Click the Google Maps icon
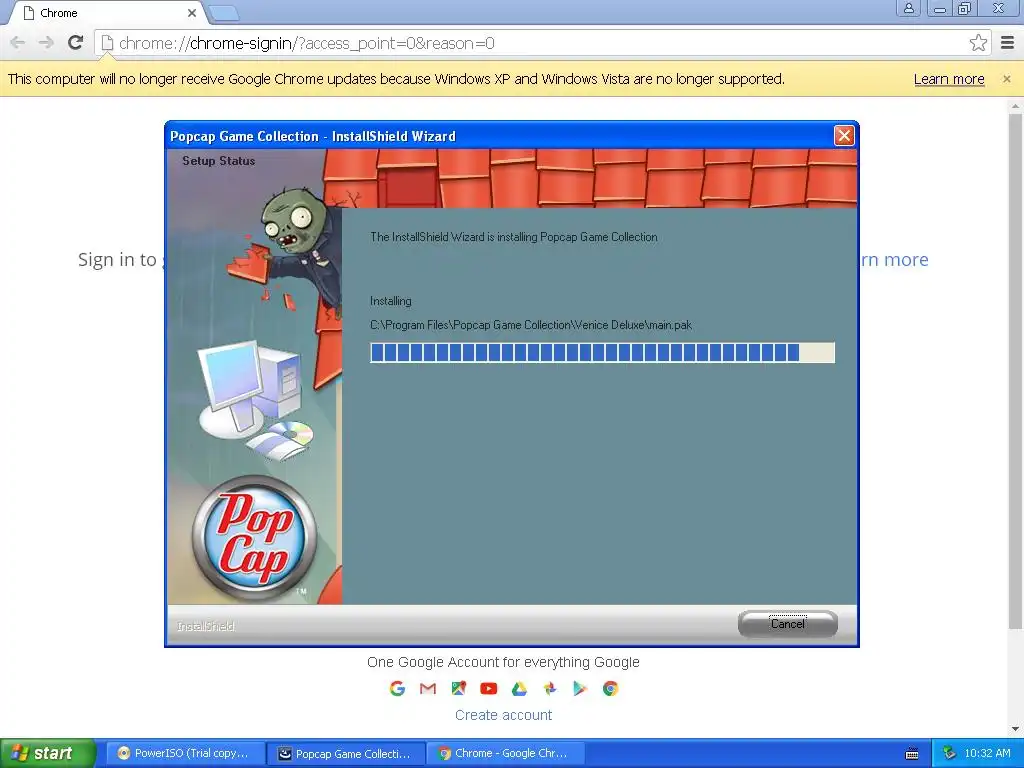 coord(458,688)
